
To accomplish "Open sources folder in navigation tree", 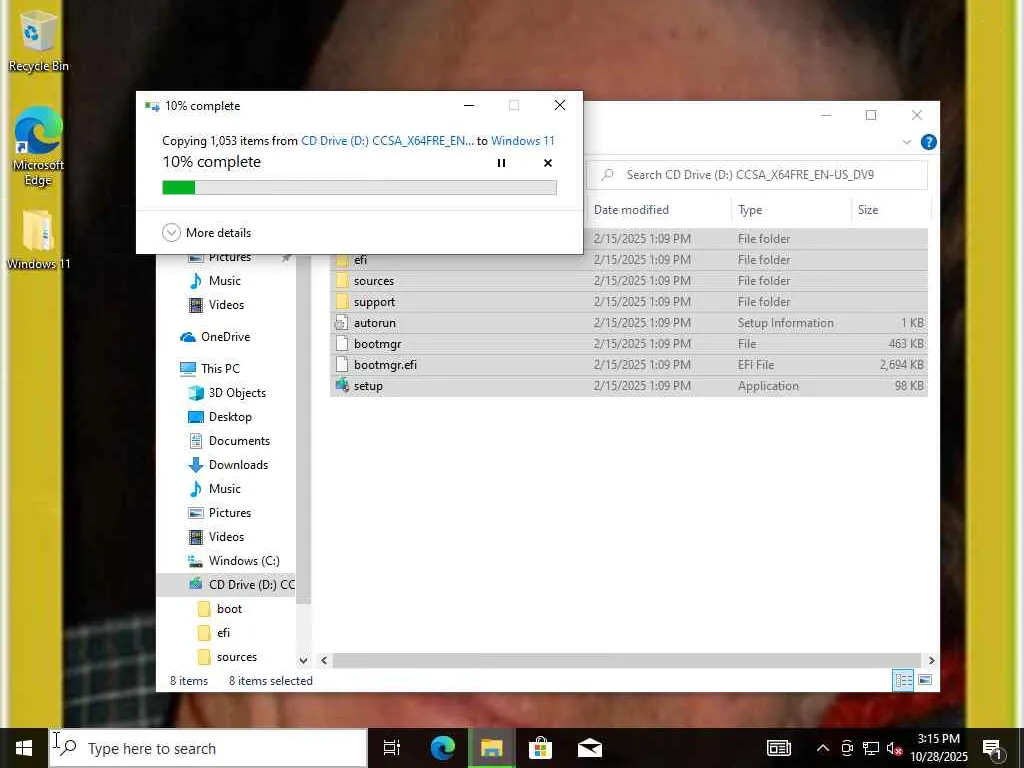I will click(x=236, y=657).
